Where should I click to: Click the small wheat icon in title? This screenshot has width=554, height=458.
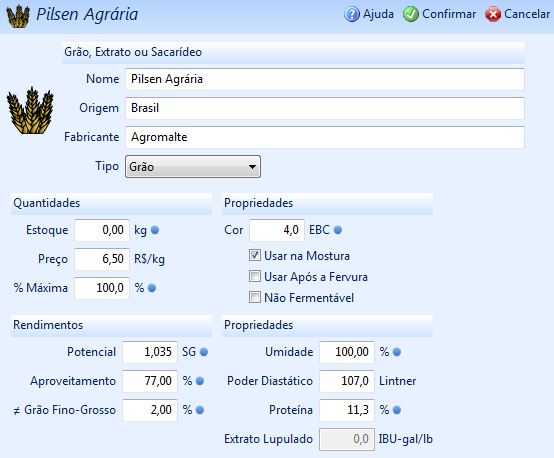click(x=18, y=16)
